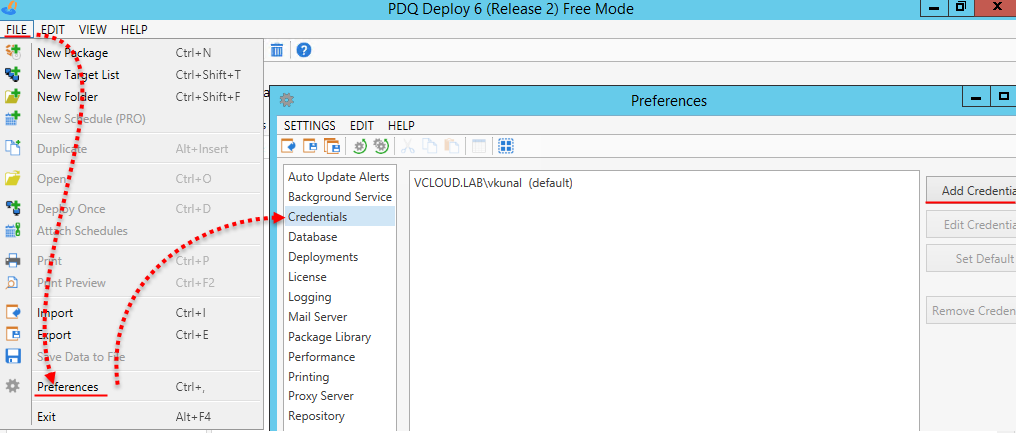Open HELP menu in Preferences window
Screen dimensions: 1016x433
pos(401,126)
